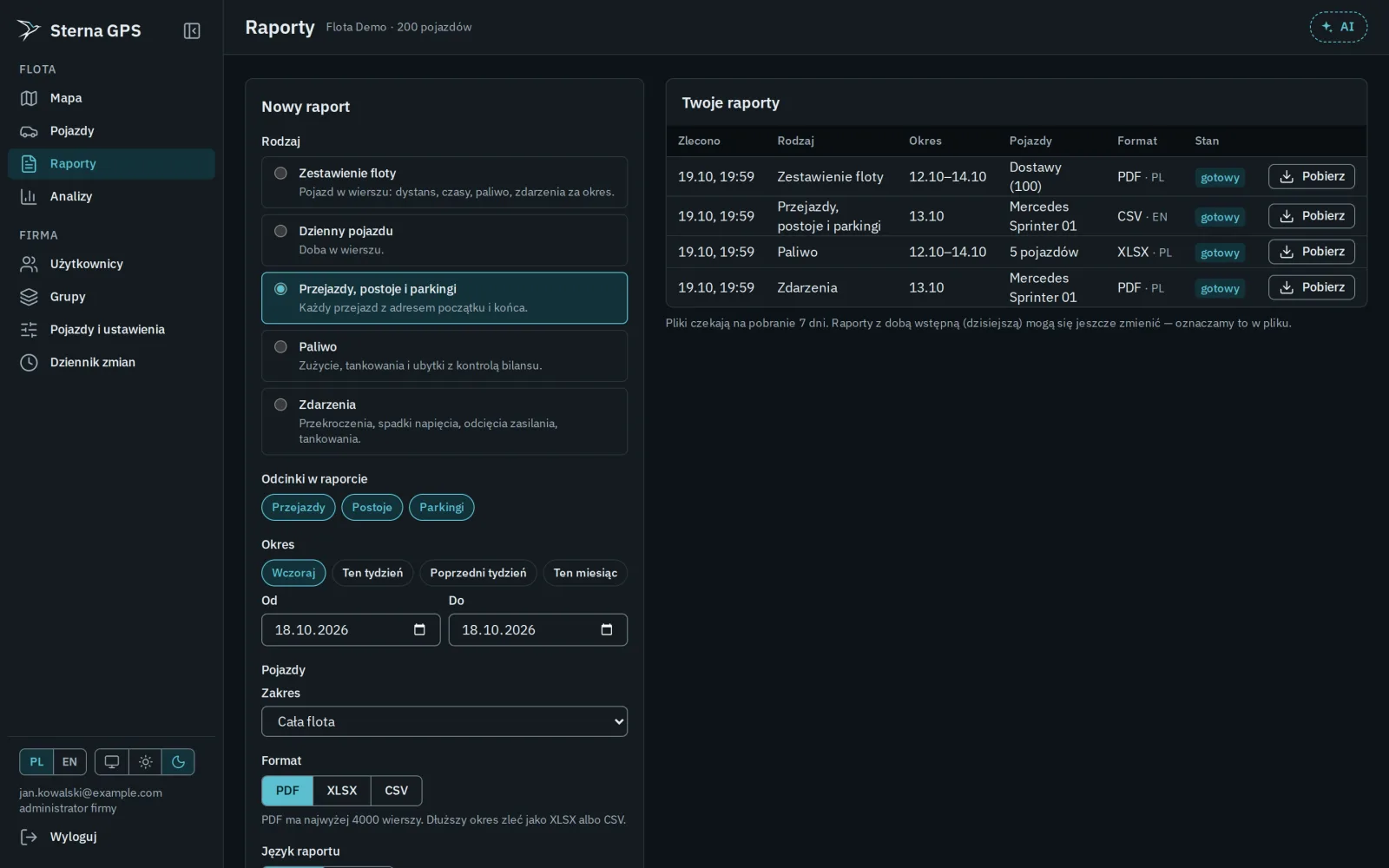Pick the Poprzedni tydzień period preset

(x=478, y=573)
